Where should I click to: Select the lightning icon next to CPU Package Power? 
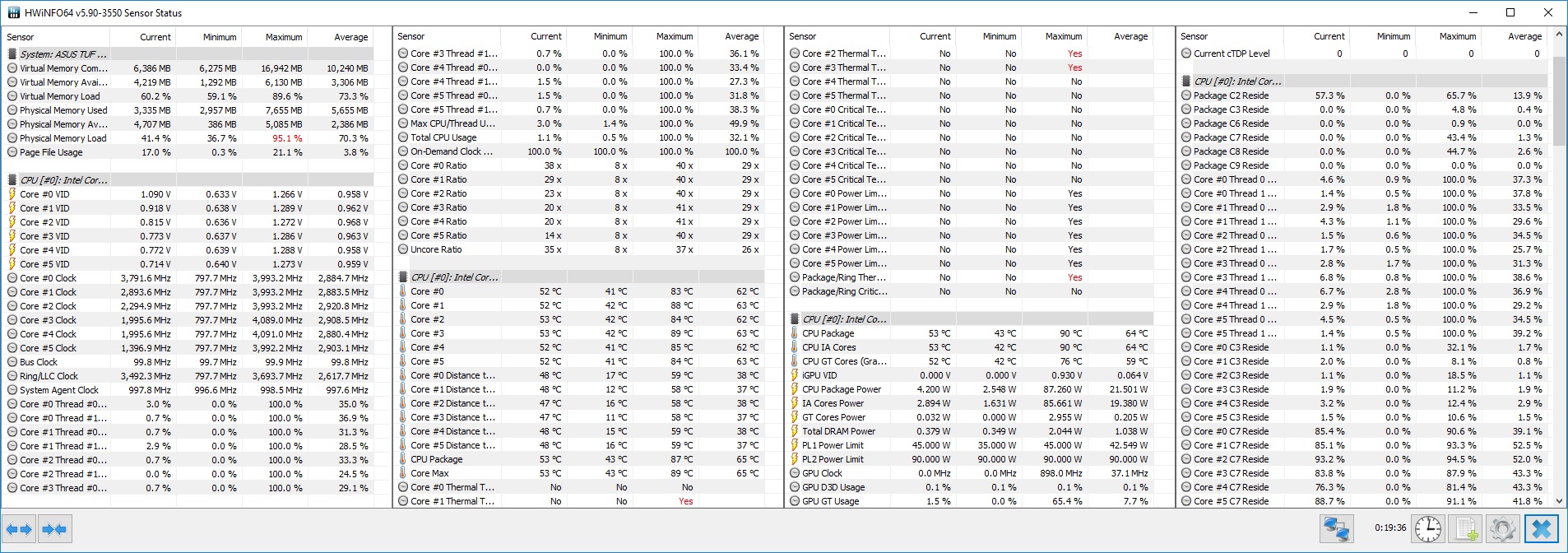794,389
